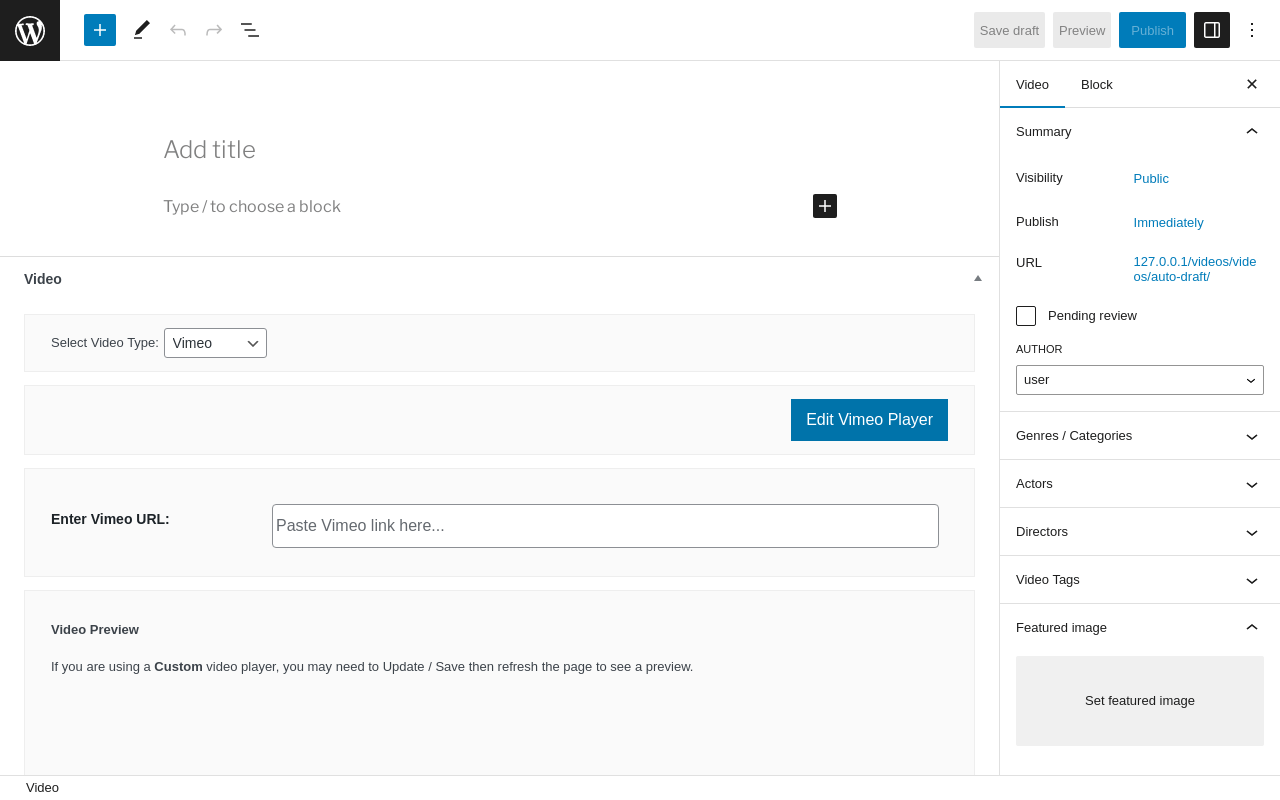Expand the Genres / Categories panel
1280x800 pixels.
point(1140,436)
